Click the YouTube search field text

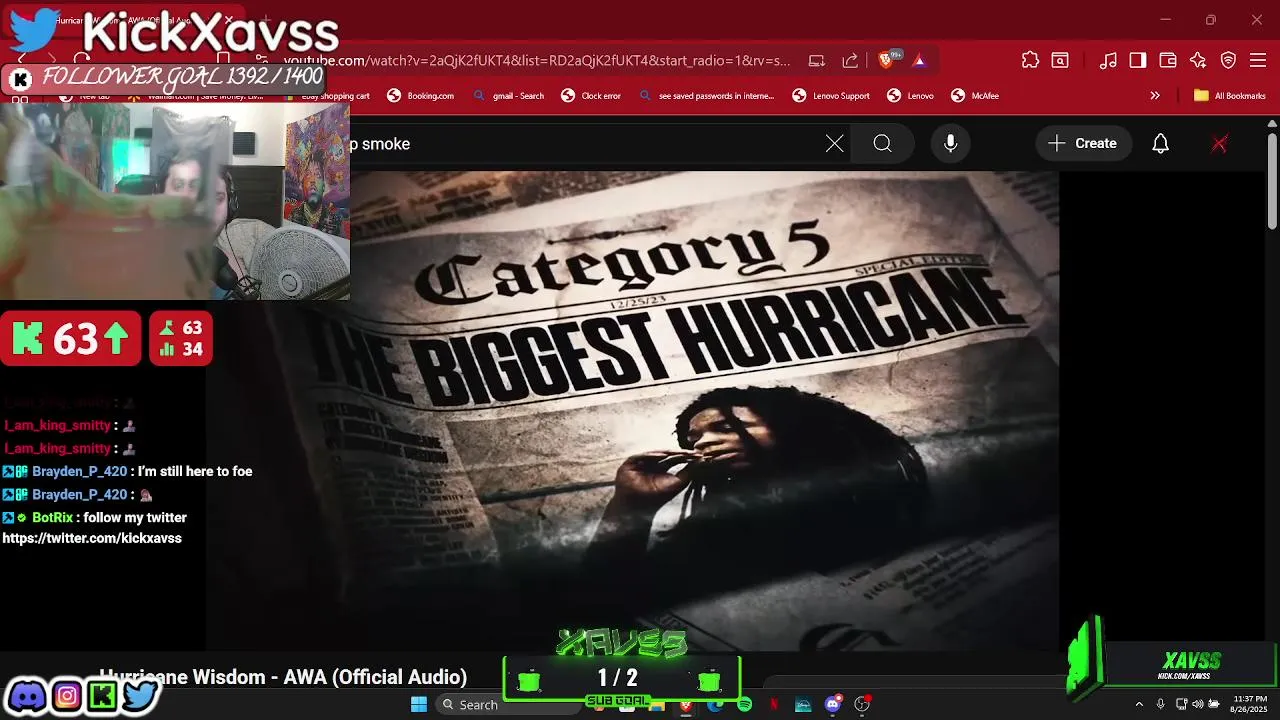pyautogui.click(x=380, y=144)
